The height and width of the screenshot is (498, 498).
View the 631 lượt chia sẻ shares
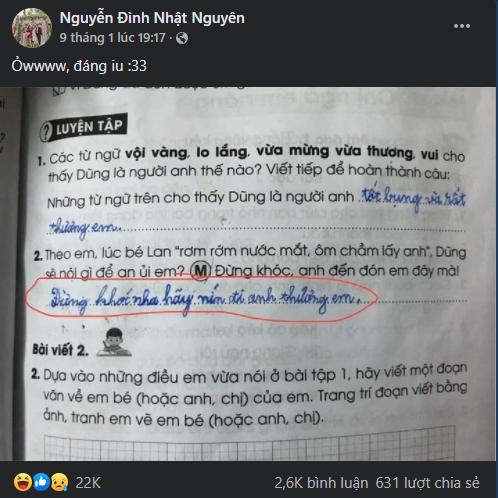(x=427, y=483)
